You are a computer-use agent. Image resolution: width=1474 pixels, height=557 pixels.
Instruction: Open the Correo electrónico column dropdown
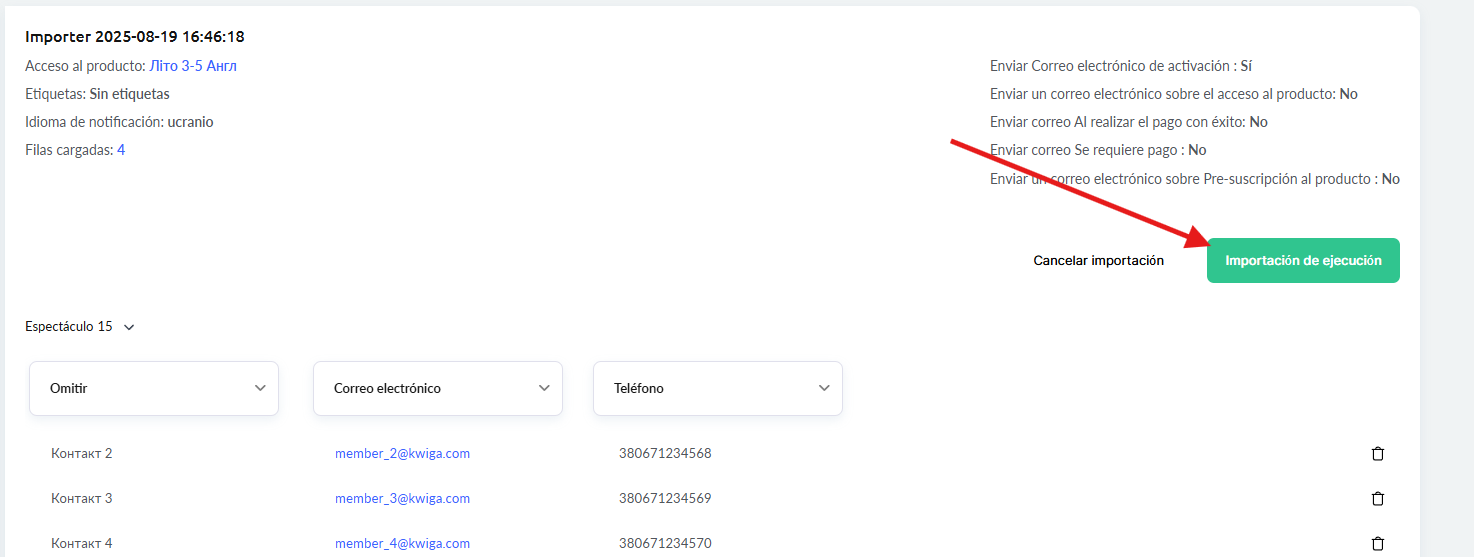point(438,388)
